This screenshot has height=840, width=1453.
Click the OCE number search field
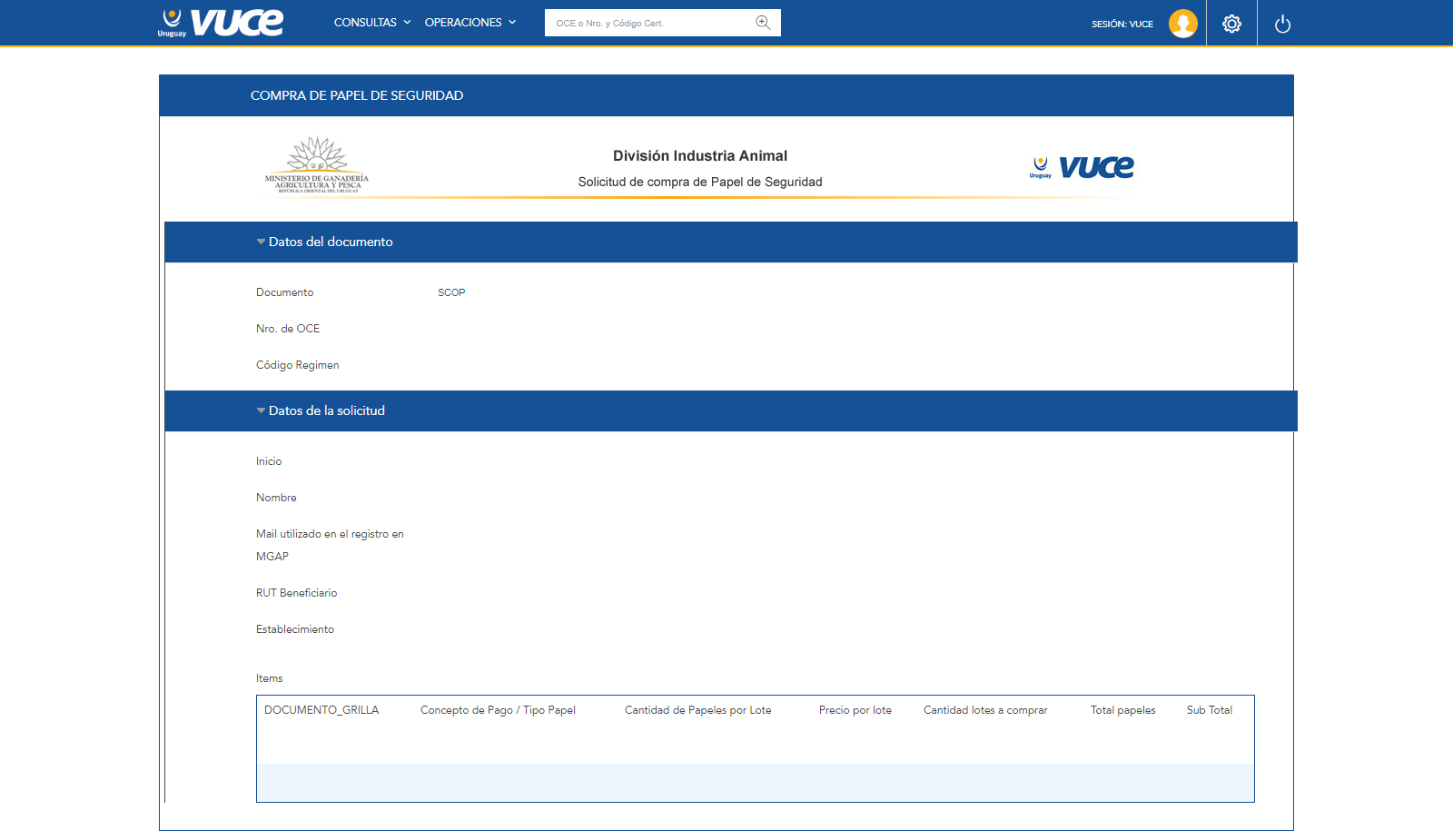click(649, 23)
